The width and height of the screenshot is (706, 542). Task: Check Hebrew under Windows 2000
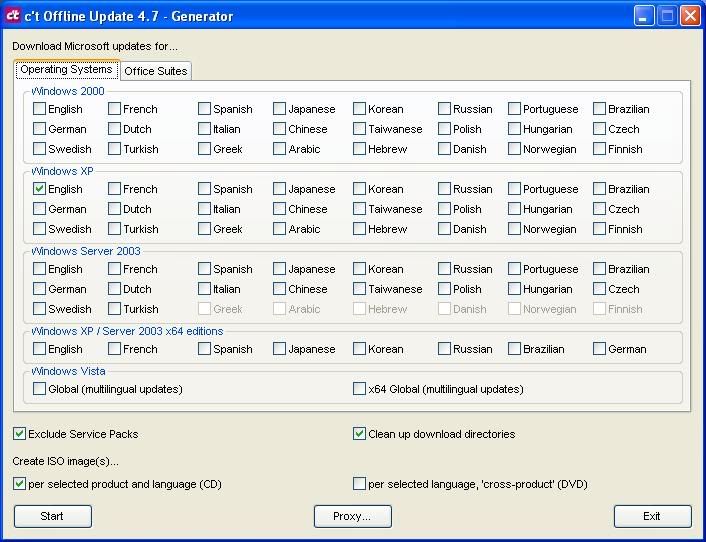coord(359,149)
